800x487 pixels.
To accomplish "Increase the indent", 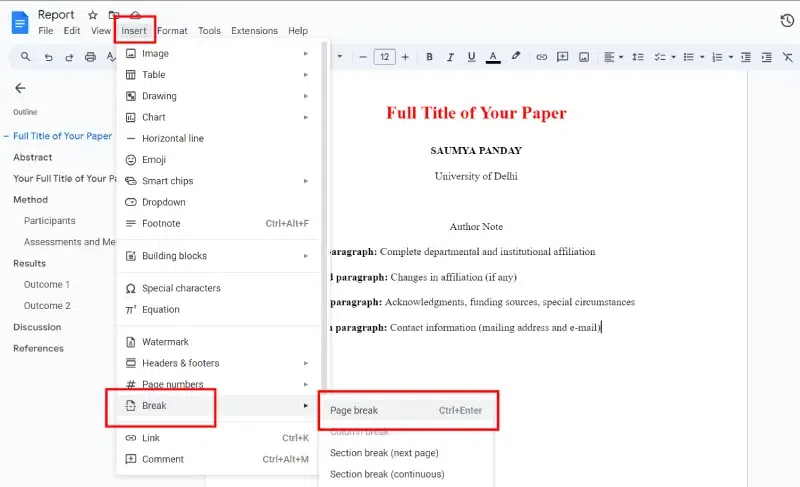I will tap(766, 57).
